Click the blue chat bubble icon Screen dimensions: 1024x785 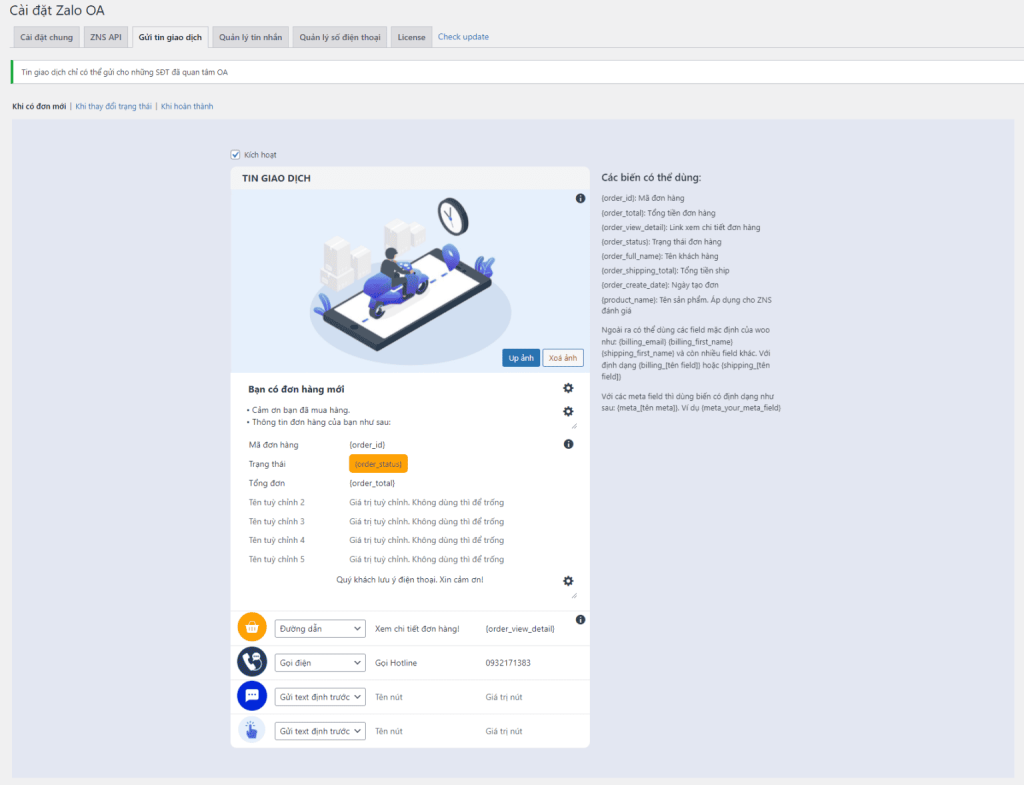252,696
